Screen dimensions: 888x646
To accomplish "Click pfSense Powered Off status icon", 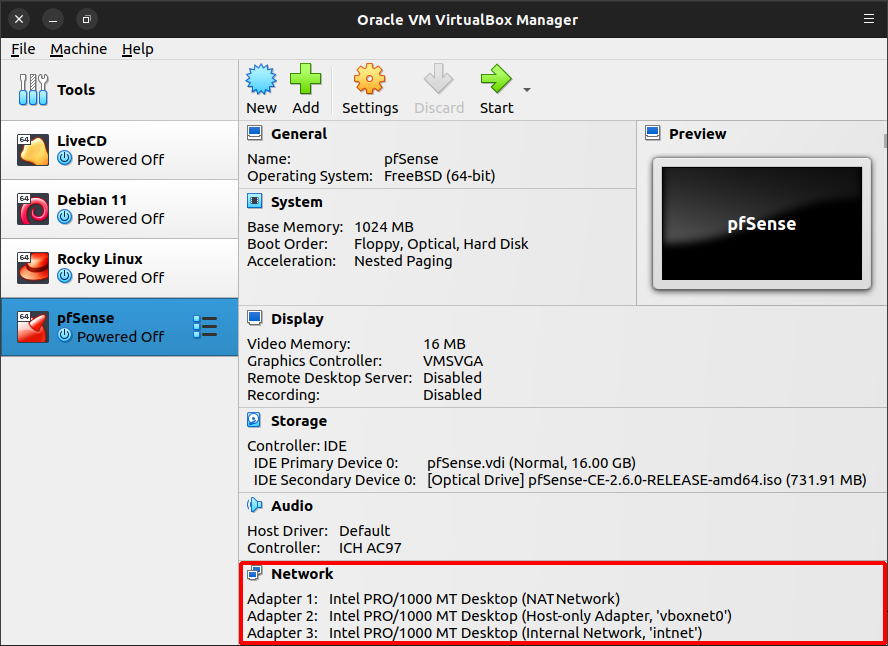I will click(x=65, y=335).
